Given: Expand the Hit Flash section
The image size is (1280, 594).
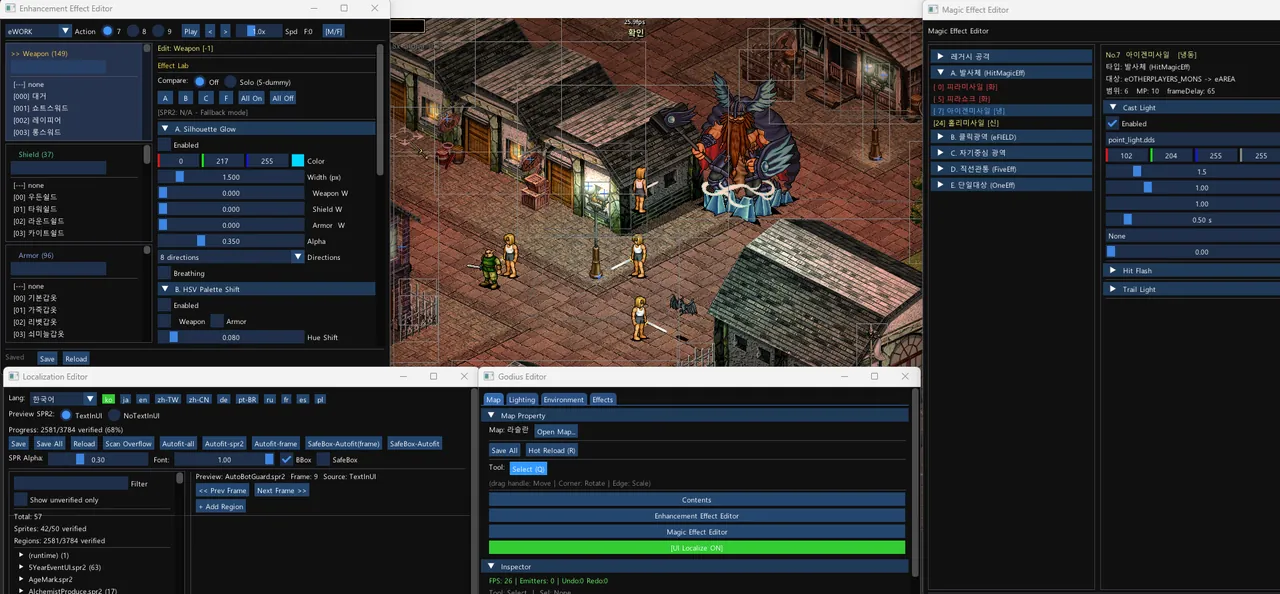Looking at the screenshot, I should click(1192, 270).
